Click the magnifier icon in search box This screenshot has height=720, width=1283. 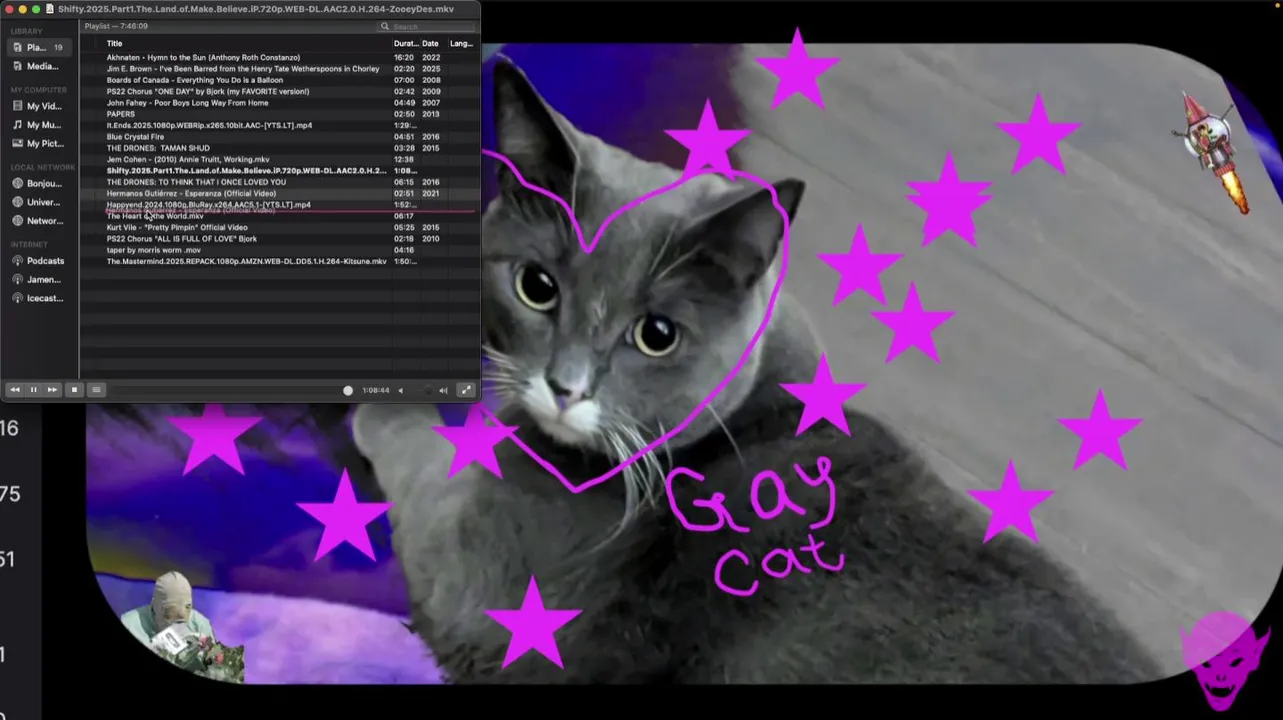(385, 26)
